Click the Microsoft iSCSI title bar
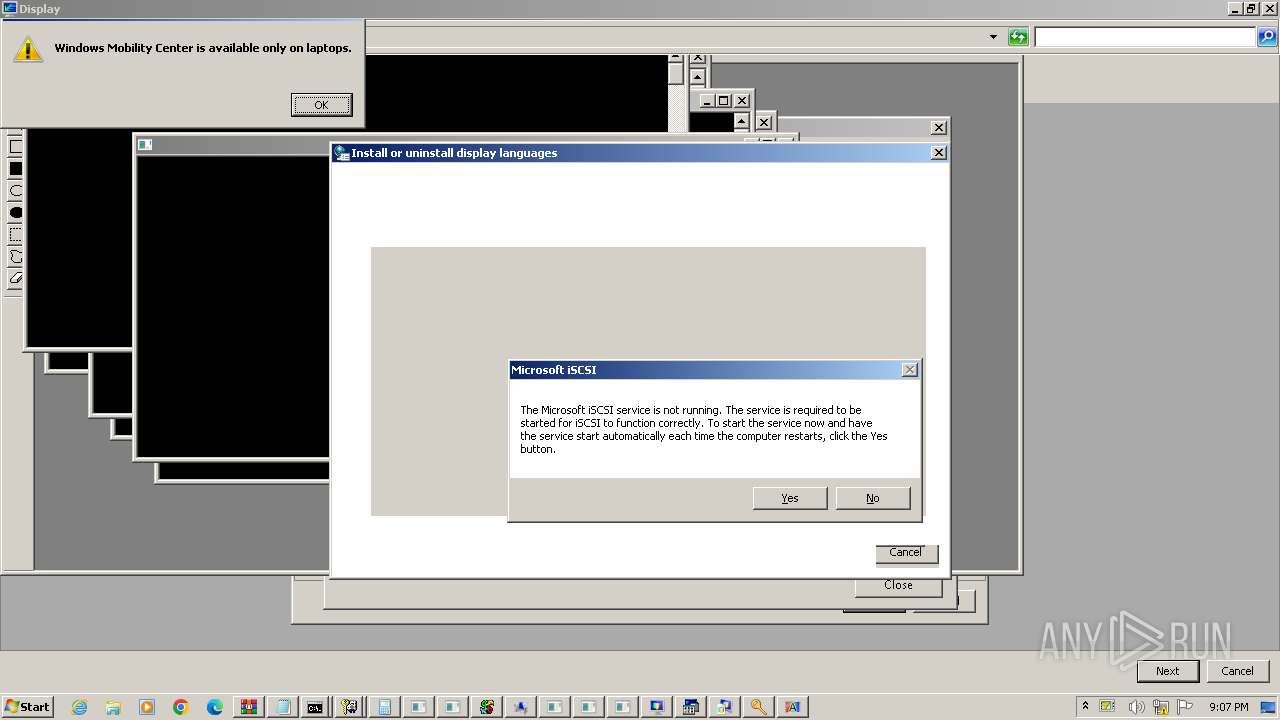The width and height of the screenshot is (1280, 720). (715, 370)
